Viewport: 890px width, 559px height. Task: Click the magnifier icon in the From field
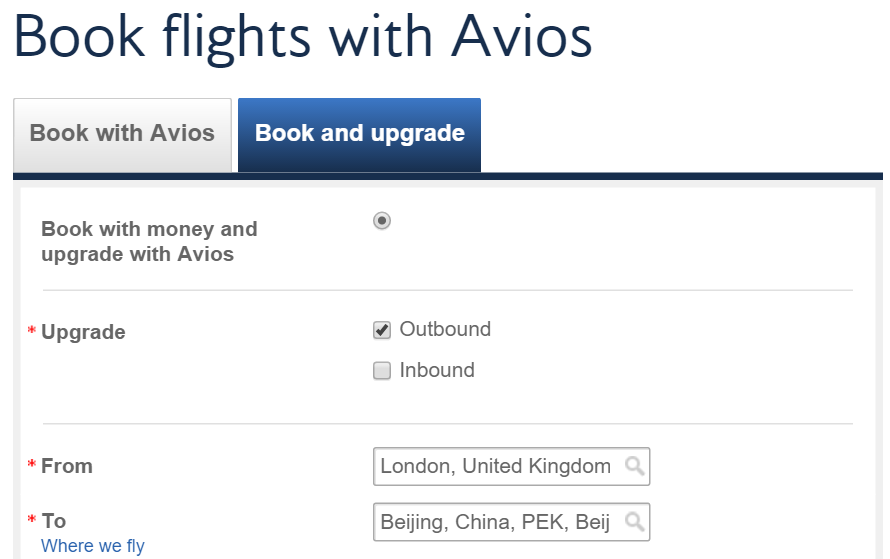click(x=635, y=466)
